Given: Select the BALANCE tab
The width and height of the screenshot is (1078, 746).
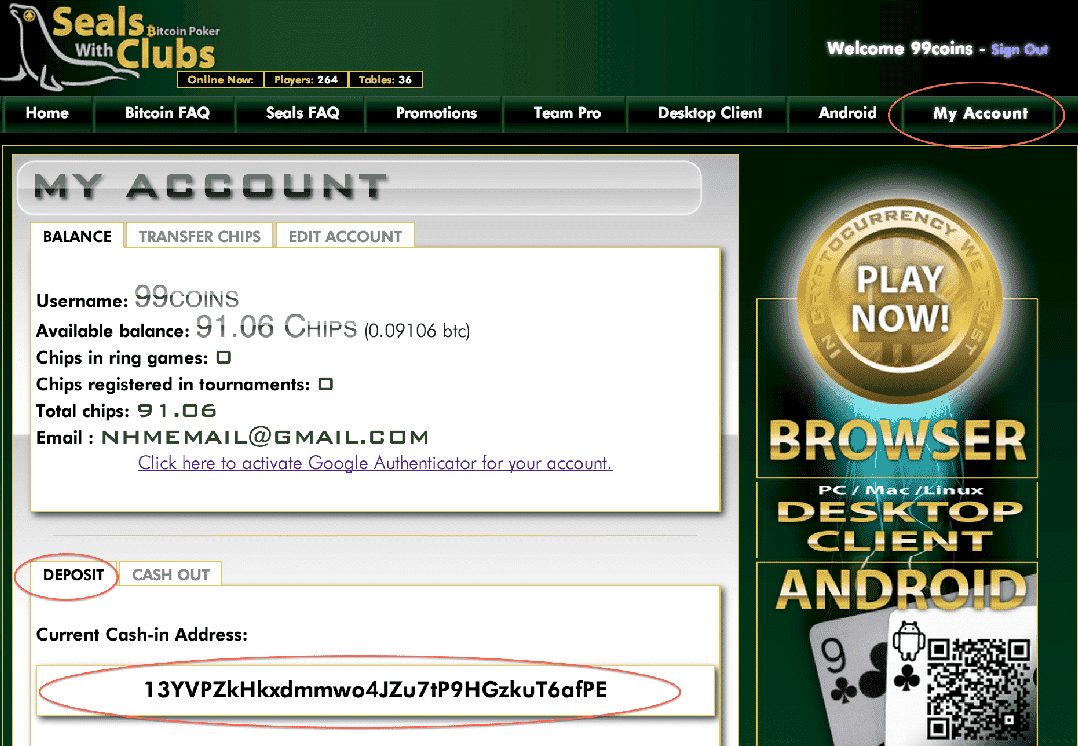Looking at the screenshot, I should coord(77,236).
